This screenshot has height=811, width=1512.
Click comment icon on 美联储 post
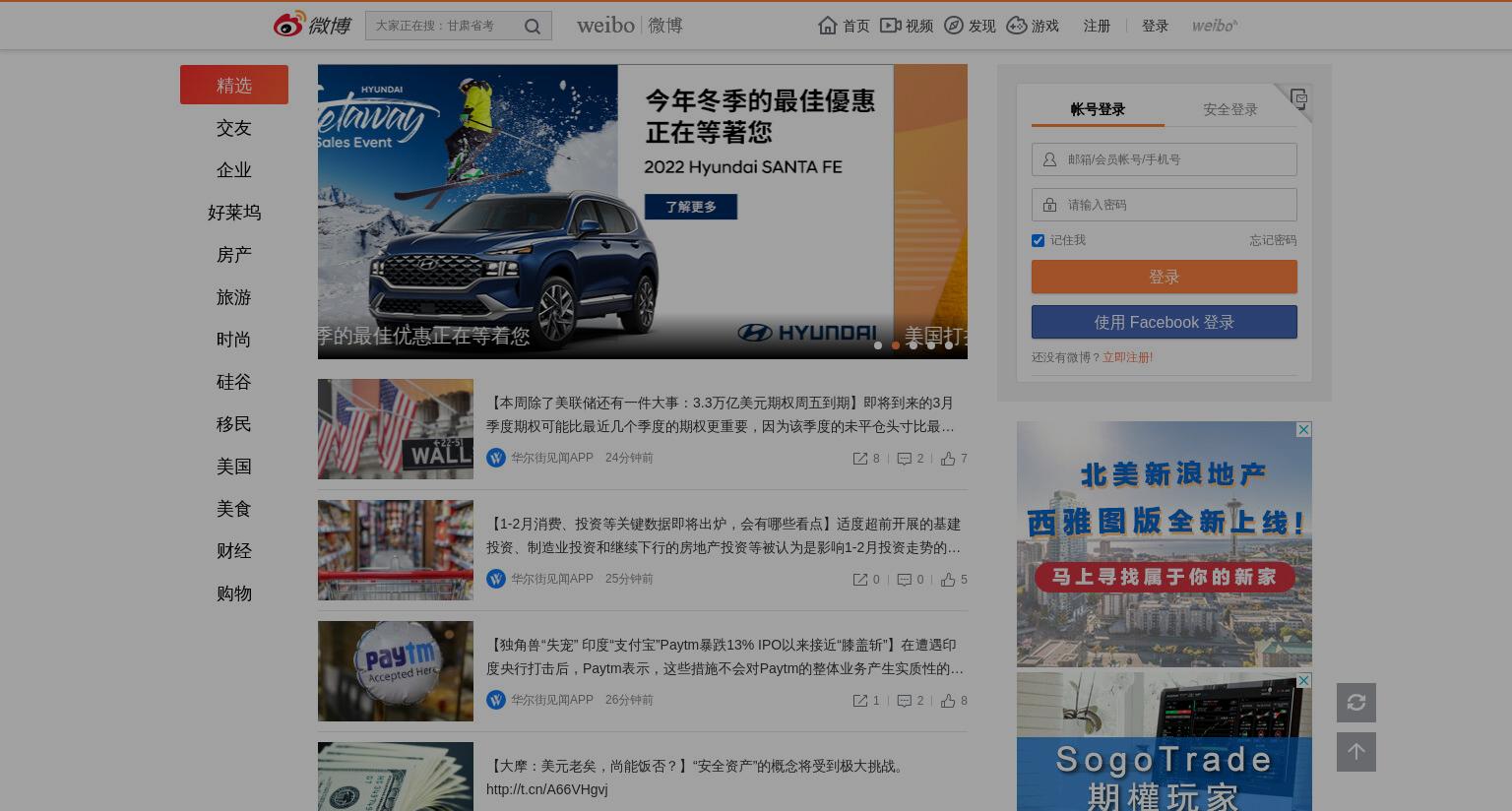(x=904, y=459)
